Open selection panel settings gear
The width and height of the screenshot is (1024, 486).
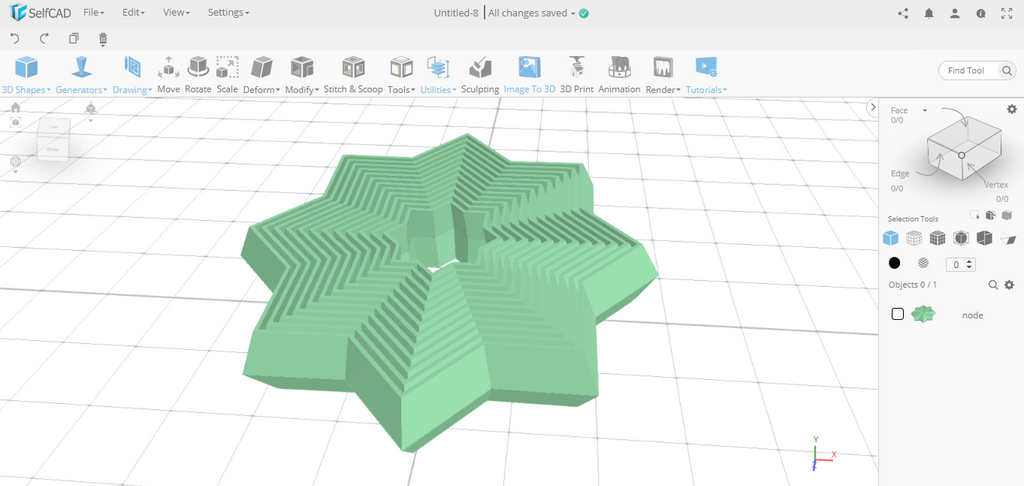coord(1012,109)
